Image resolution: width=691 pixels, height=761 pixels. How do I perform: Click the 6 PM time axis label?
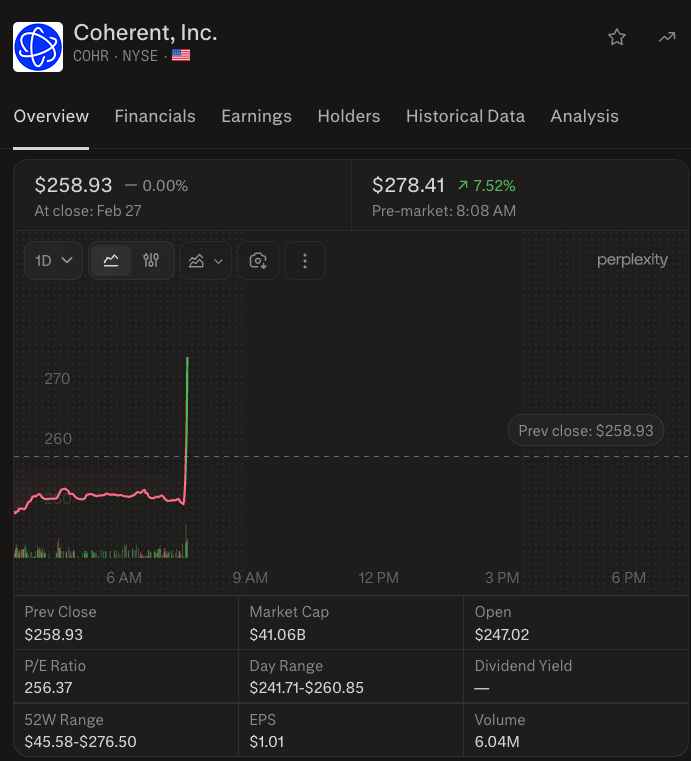pyautogui.click(x=628, y=578)
